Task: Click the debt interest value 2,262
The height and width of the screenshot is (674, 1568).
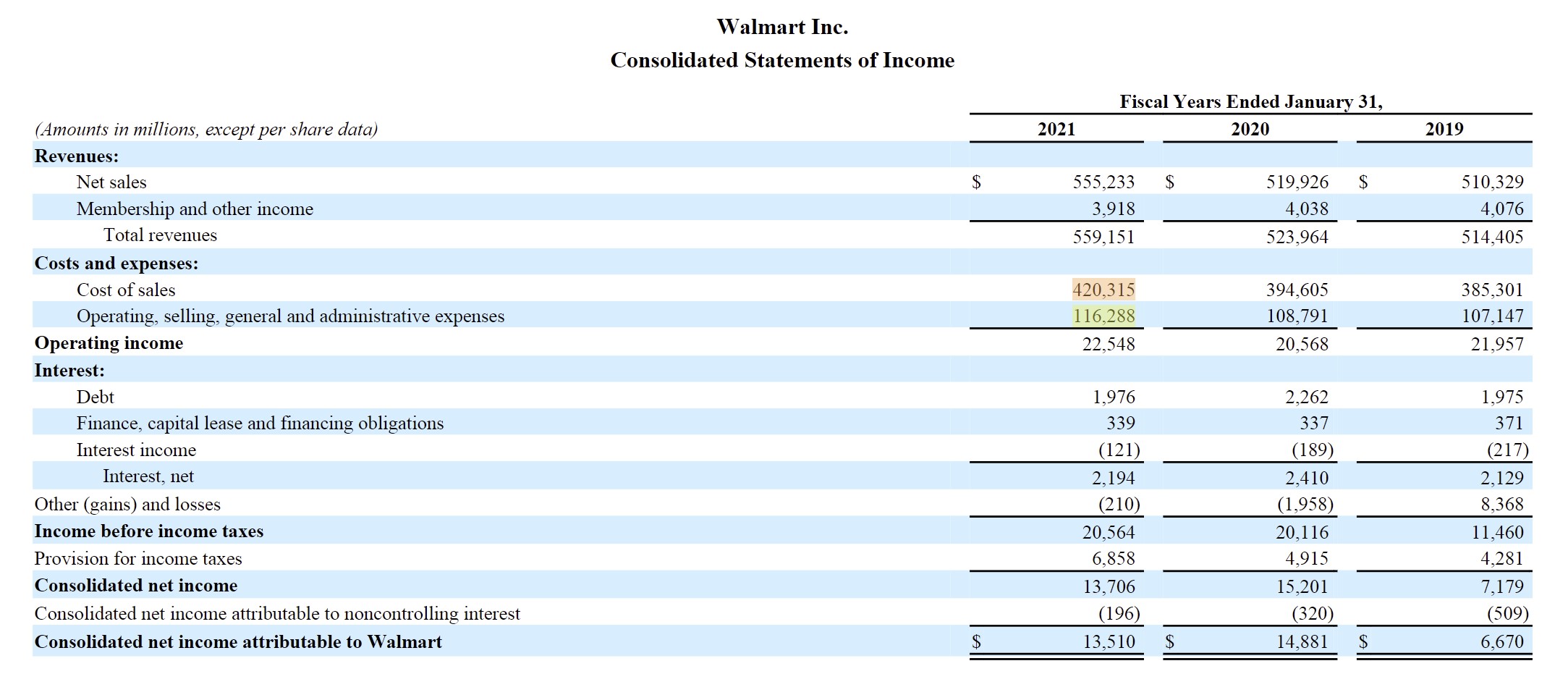Action: pos(1307,397)
